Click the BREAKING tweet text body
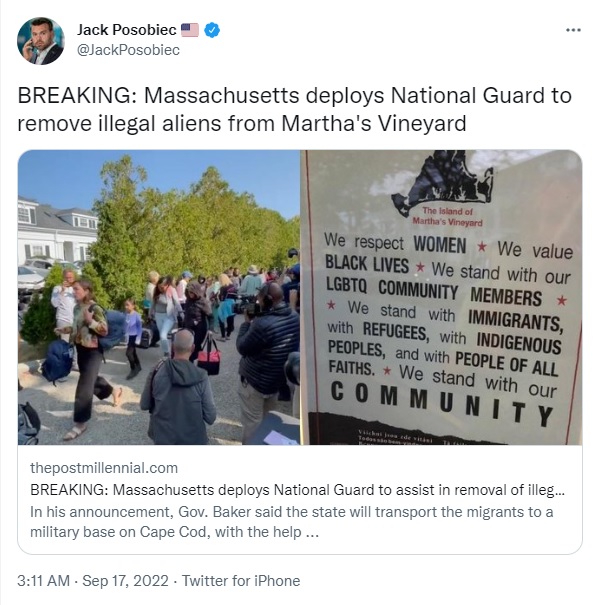 294,109
